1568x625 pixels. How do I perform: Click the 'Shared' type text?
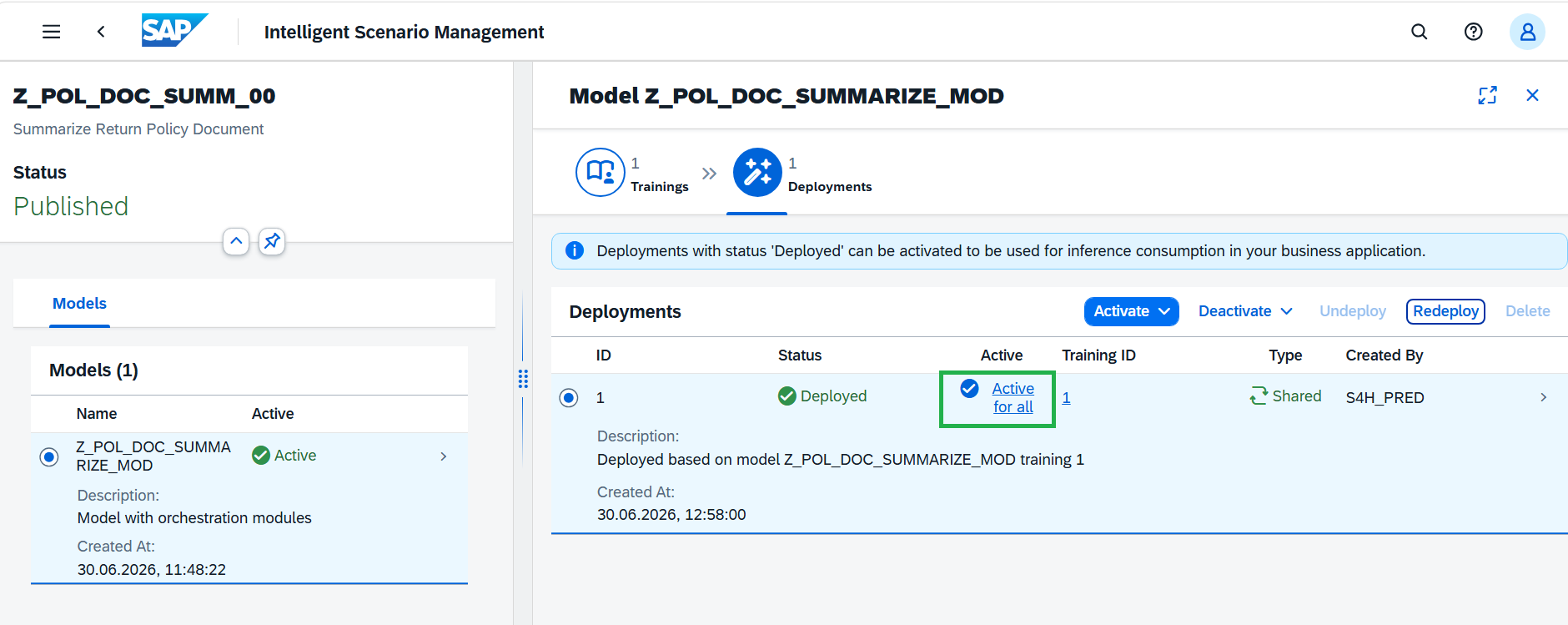1296,396
